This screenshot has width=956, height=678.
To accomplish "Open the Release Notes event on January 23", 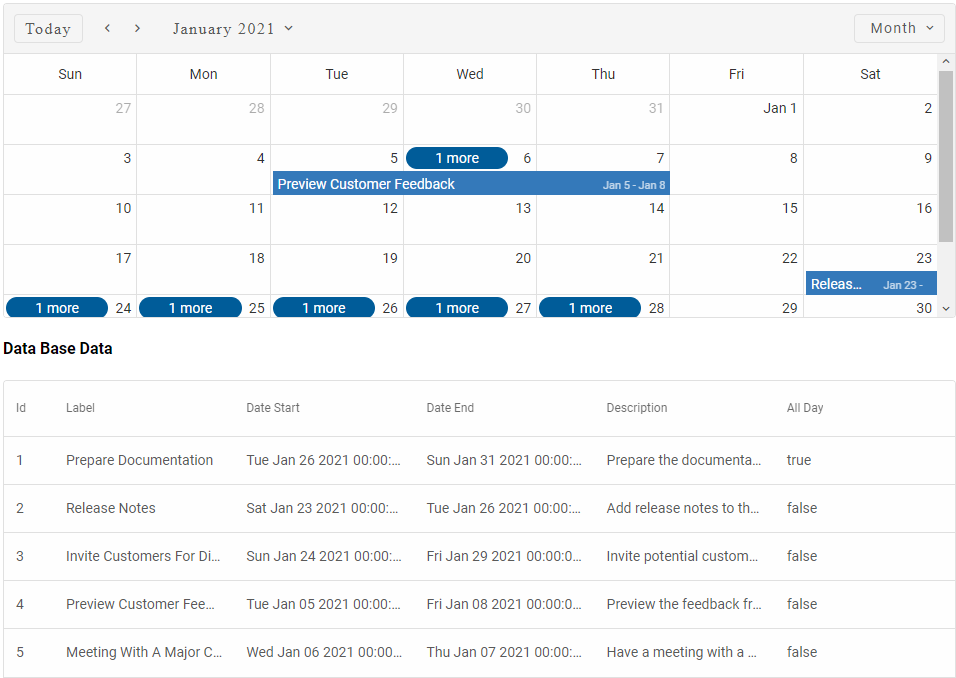I will tap(870, 284).
